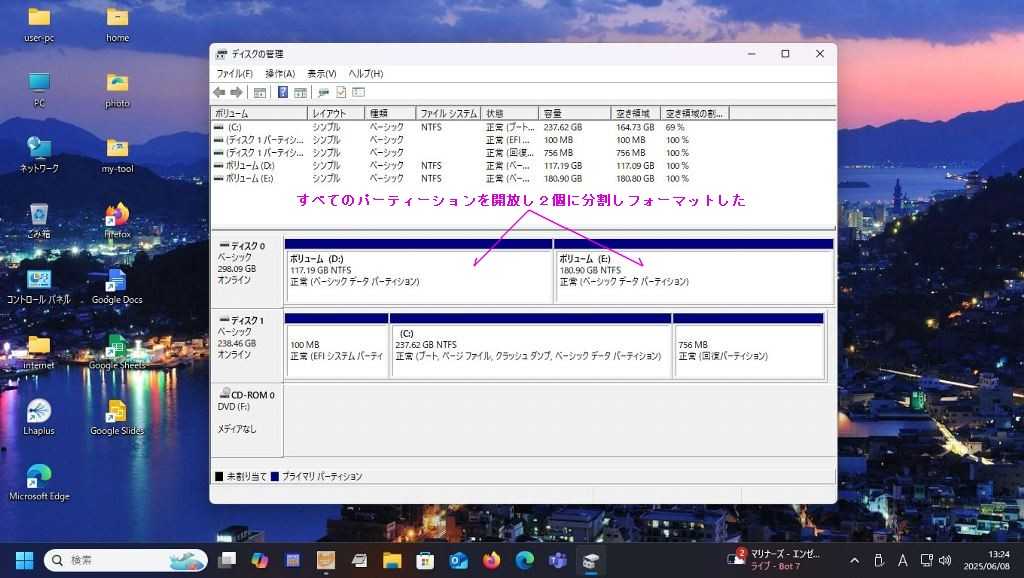
Task: Click the forward arrow in the toolbar
Action: click(x=237, y=92)
